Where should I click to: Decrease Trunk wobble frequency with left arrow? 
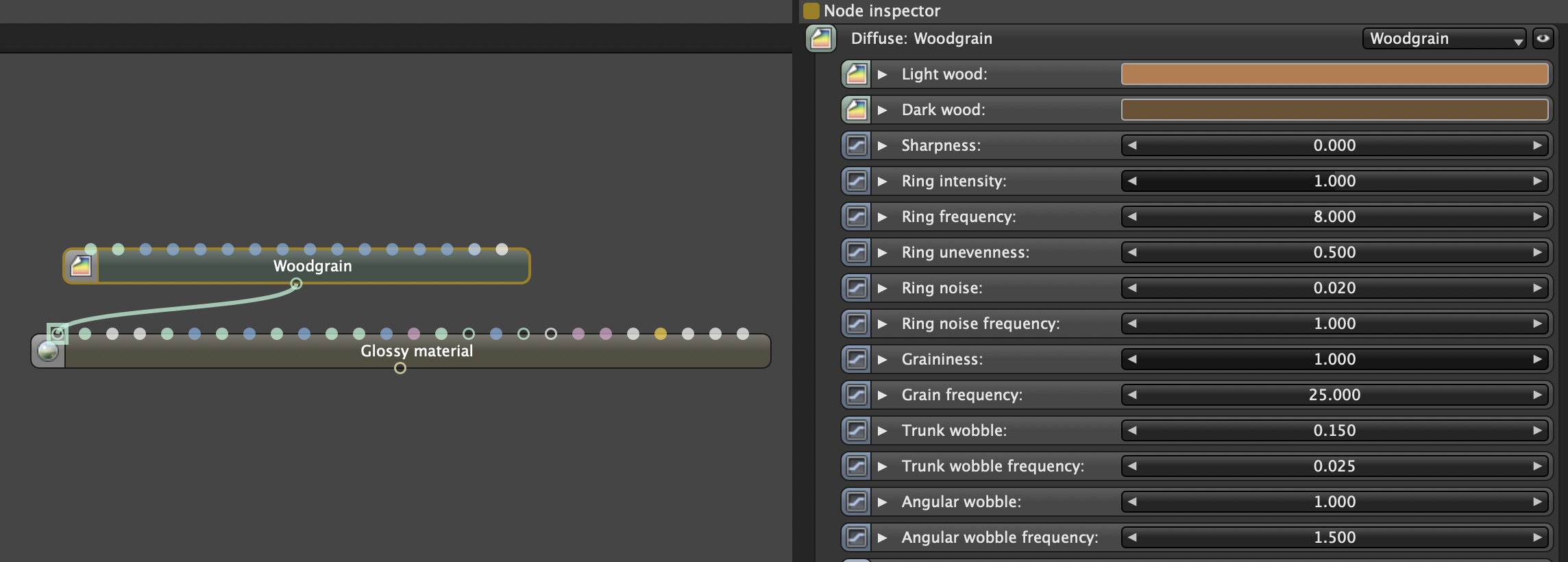1132,466
